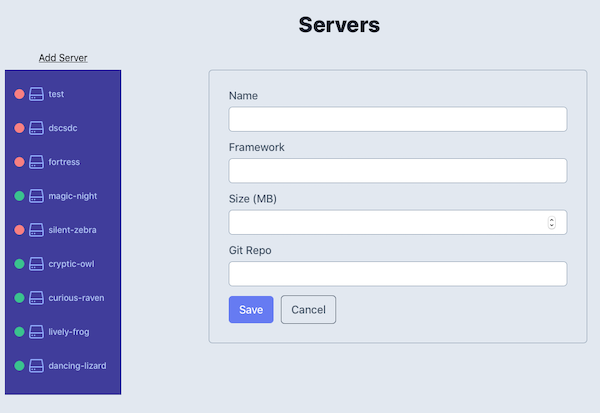
Task: Select the dancing-lizard server name
Action: 77,366
